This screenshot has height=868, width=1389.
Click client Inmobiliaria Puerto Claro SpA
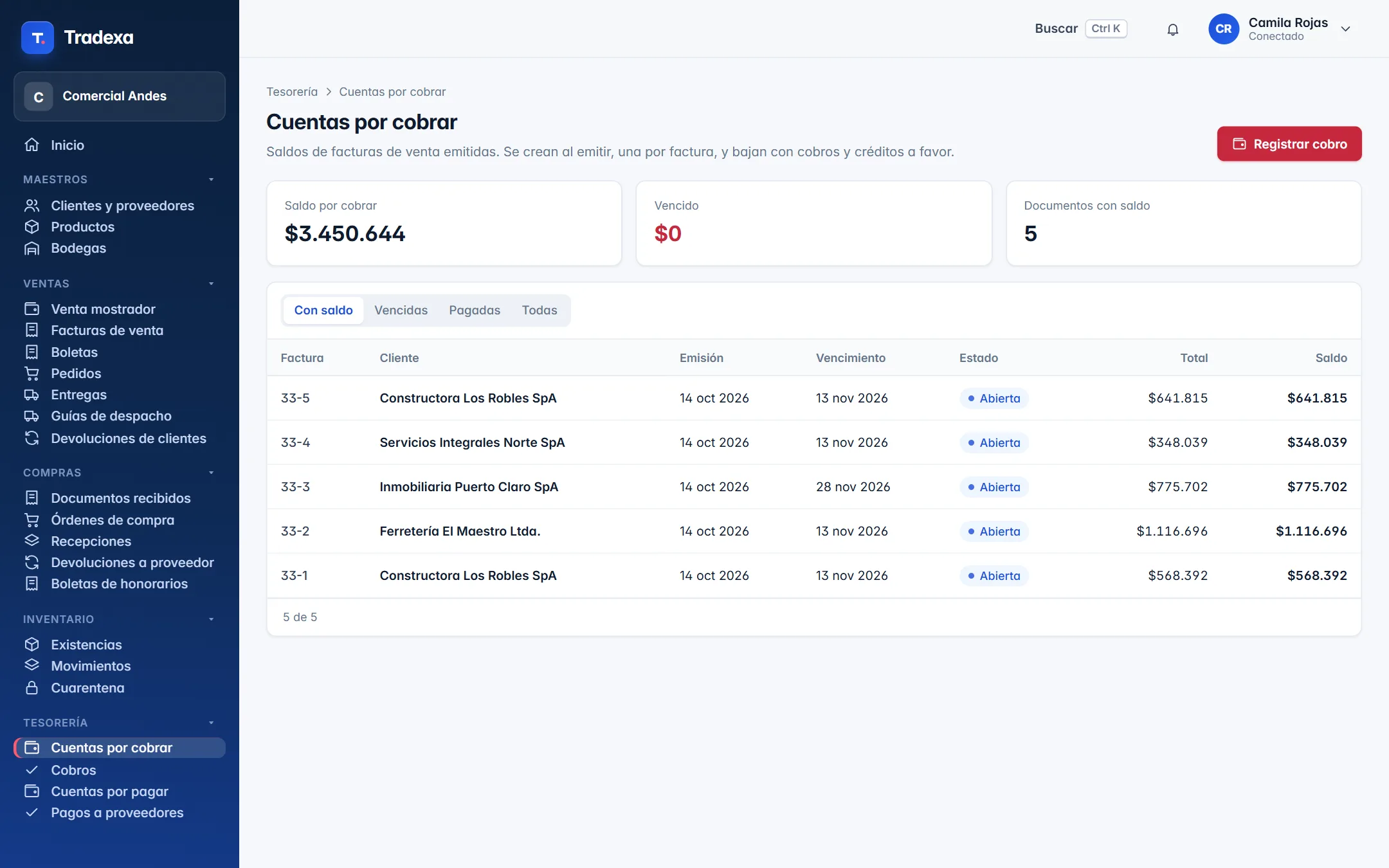click(469, 487)
